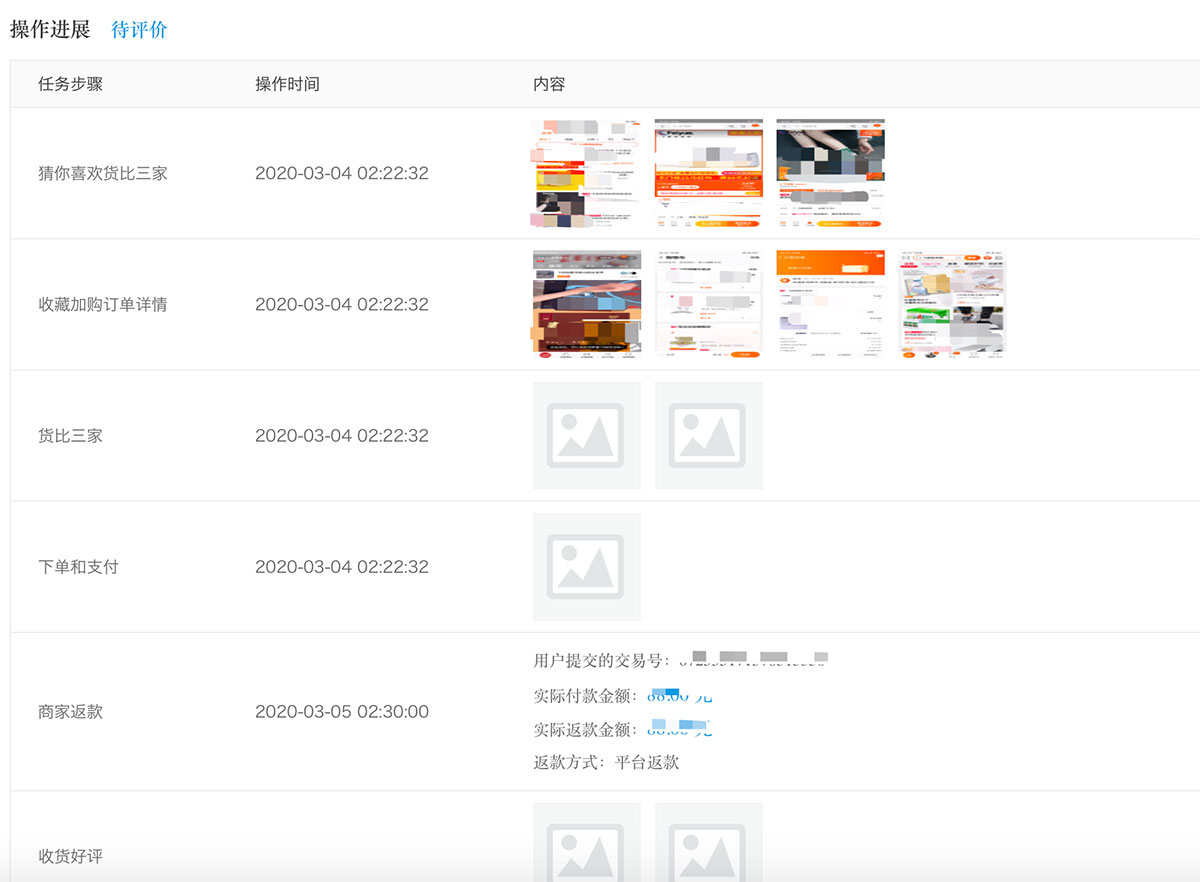
Task: View second thumbnail in 收藏加购订单详情 row
Action: point(708,304)
